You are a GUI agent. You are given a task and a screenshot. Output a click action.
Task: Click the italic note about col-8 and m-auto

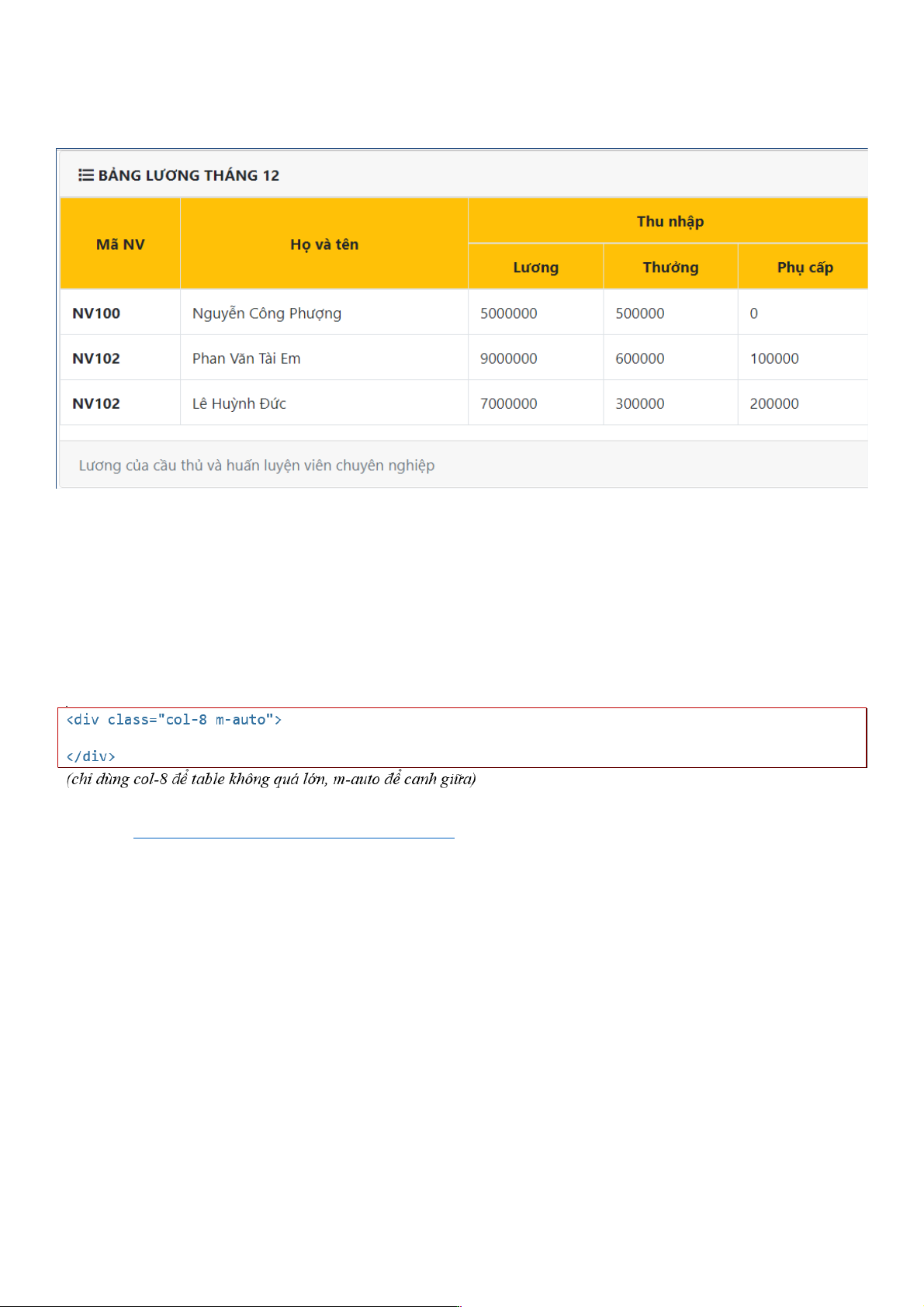(271, 779)
